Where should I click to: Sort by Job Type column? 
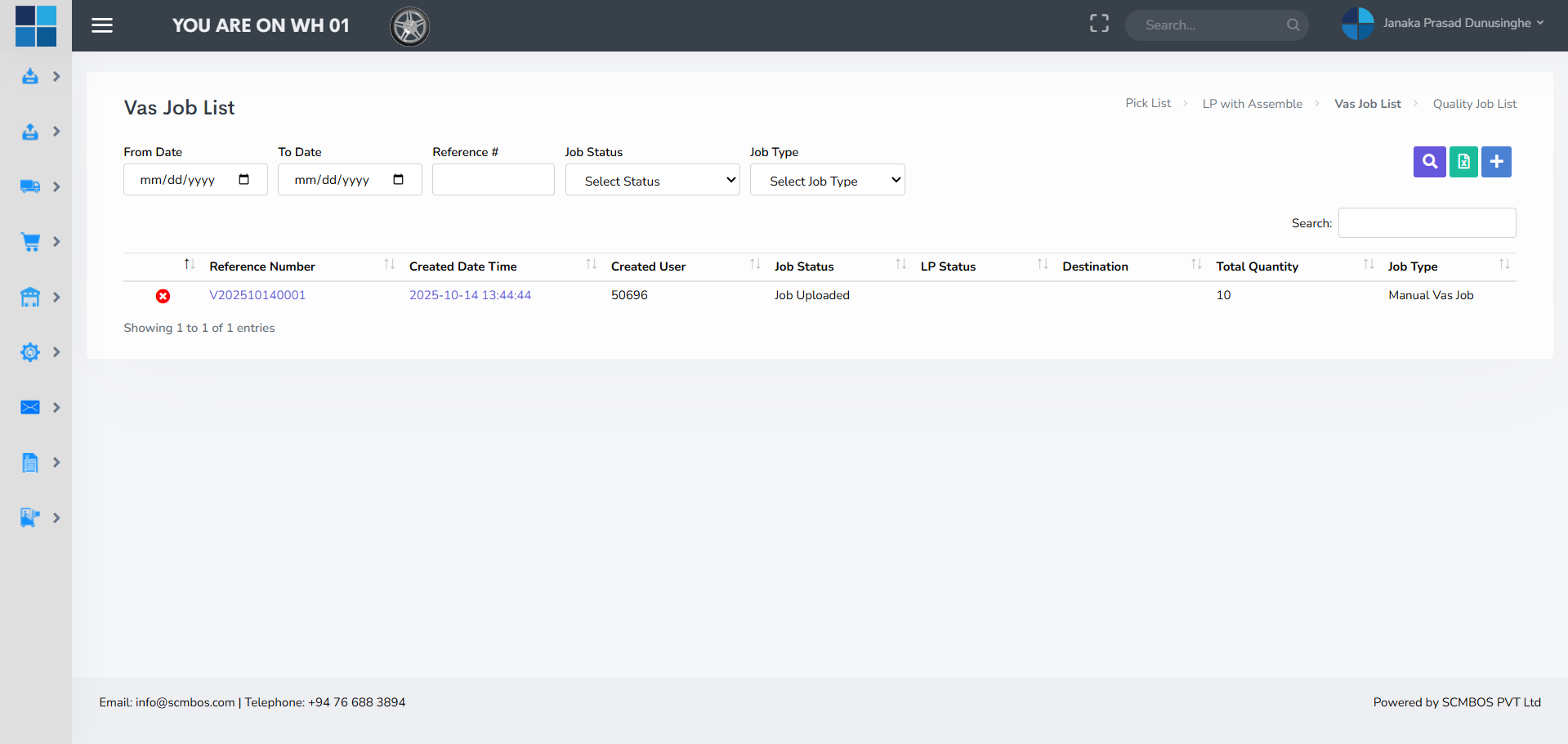coord(1449,267)
